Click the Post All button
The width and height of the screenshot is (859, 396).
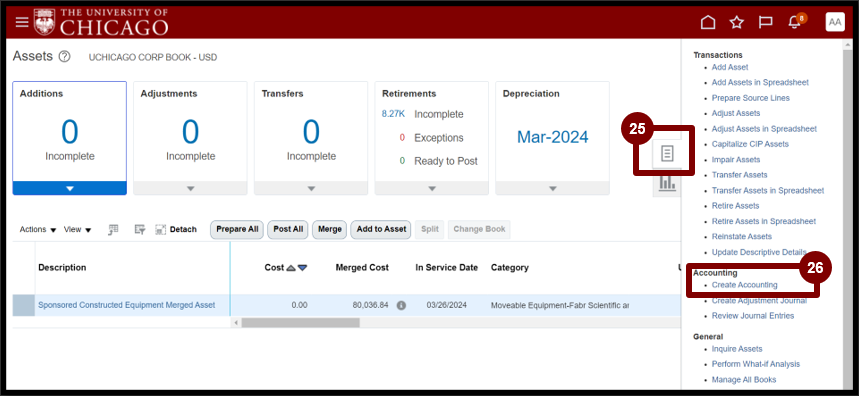click(288, 229)
